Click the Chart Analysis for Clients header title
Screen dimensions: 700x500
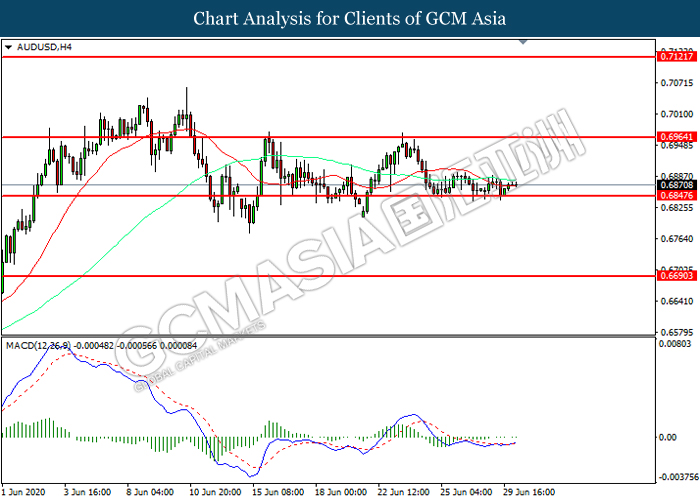[x=350, y=19]
